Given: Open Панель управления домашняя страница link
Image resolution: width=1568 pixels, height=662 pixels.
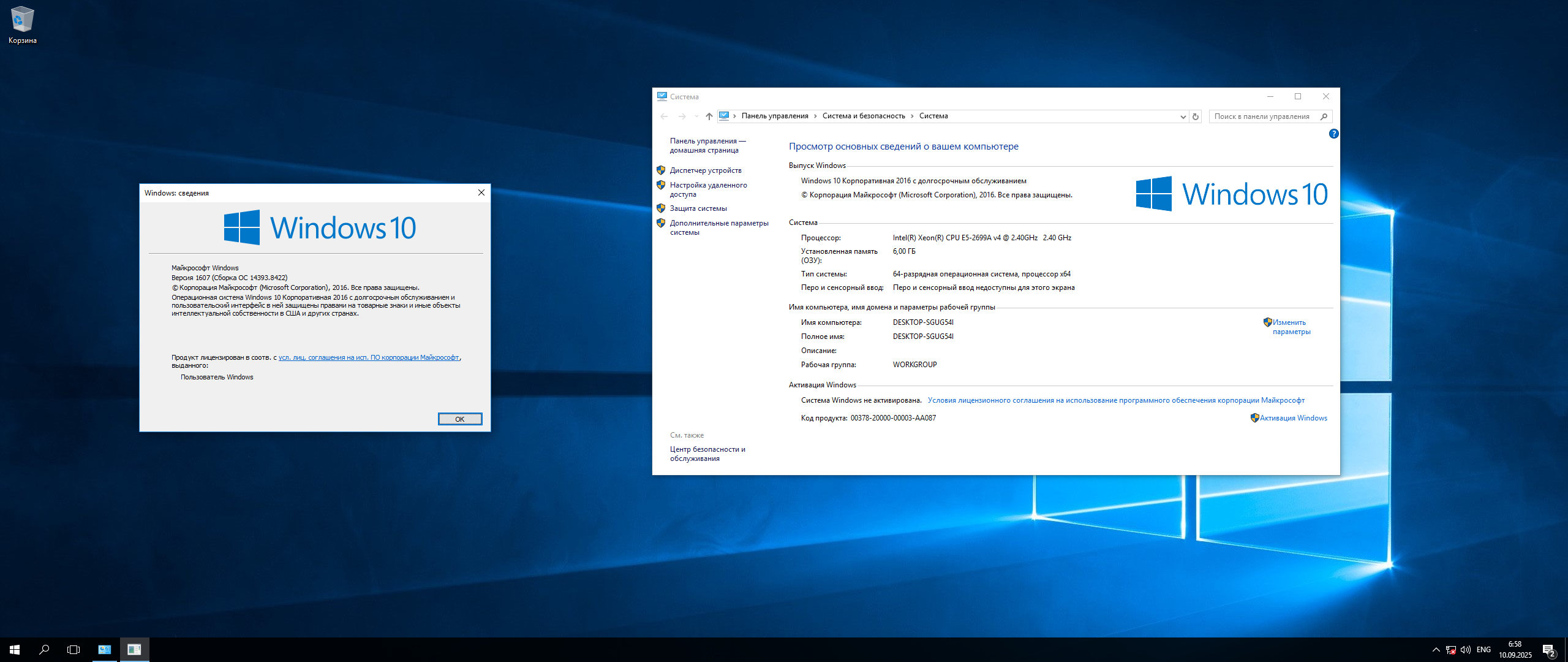Looking at the screenshot, I should point(707,145).
